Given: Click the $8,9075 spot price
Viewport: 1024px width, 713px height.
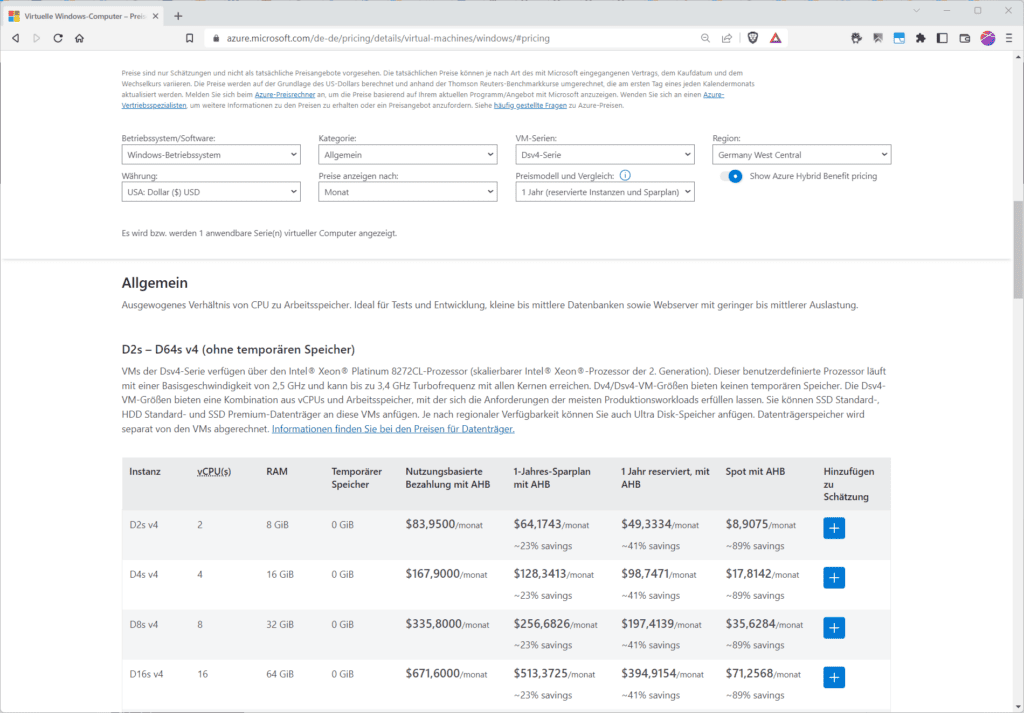Looking at the screenshot, I should tap(747, 524).
